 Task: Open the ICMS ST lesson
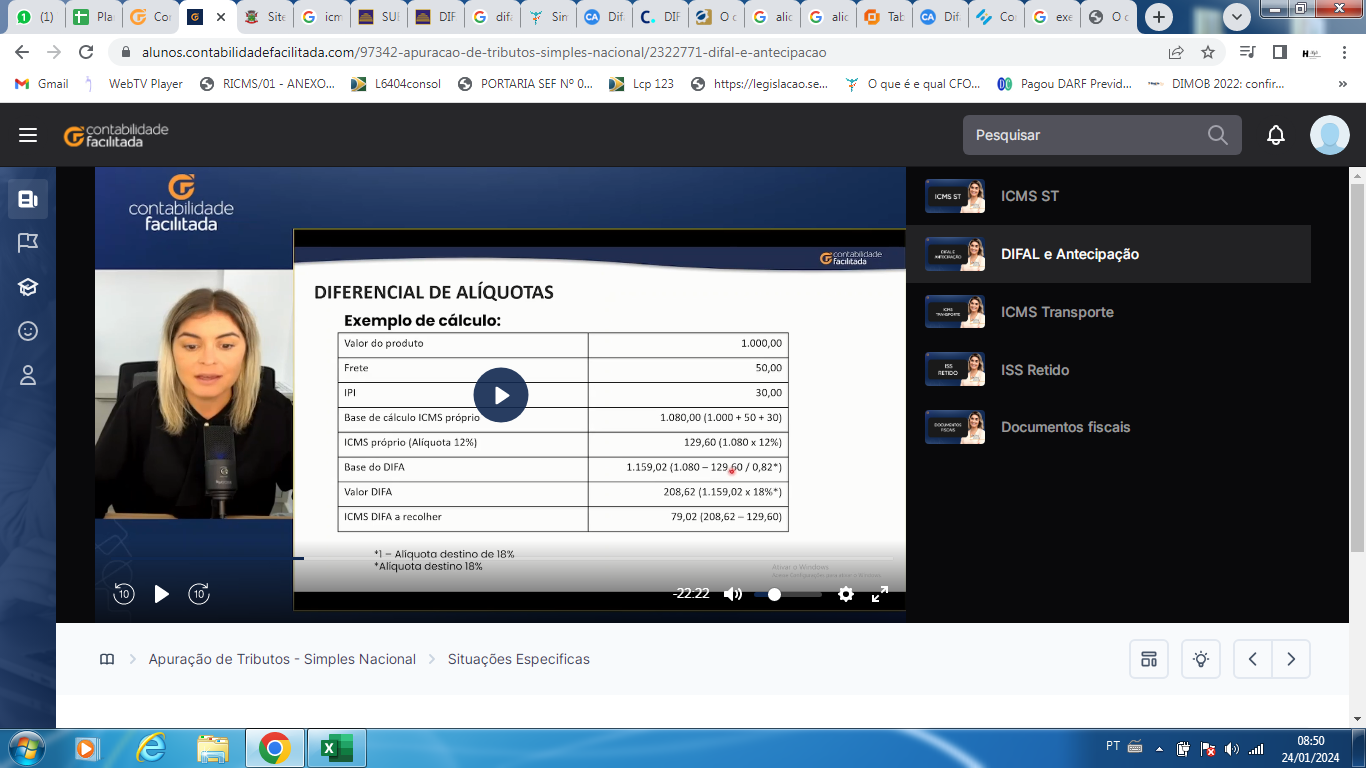(1108, 196)
